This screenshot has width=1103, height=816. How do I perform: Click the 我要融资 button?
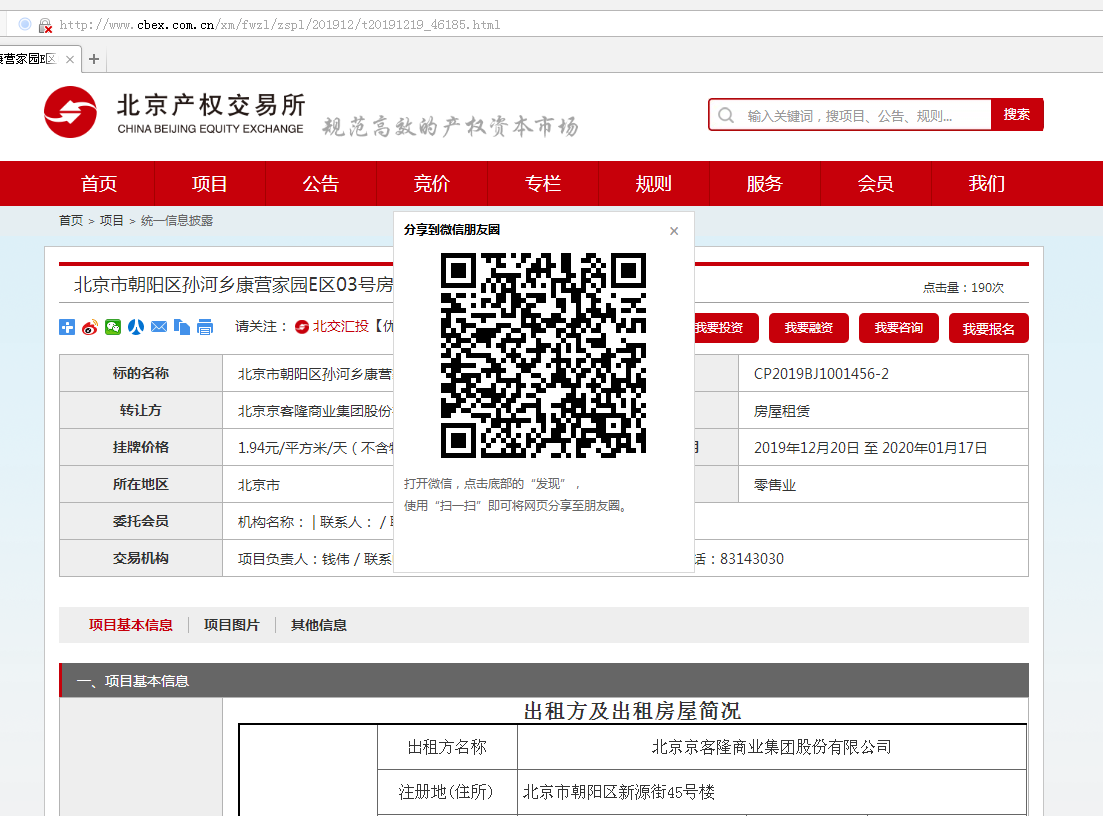pyautogui.click(x=809, y=328)
